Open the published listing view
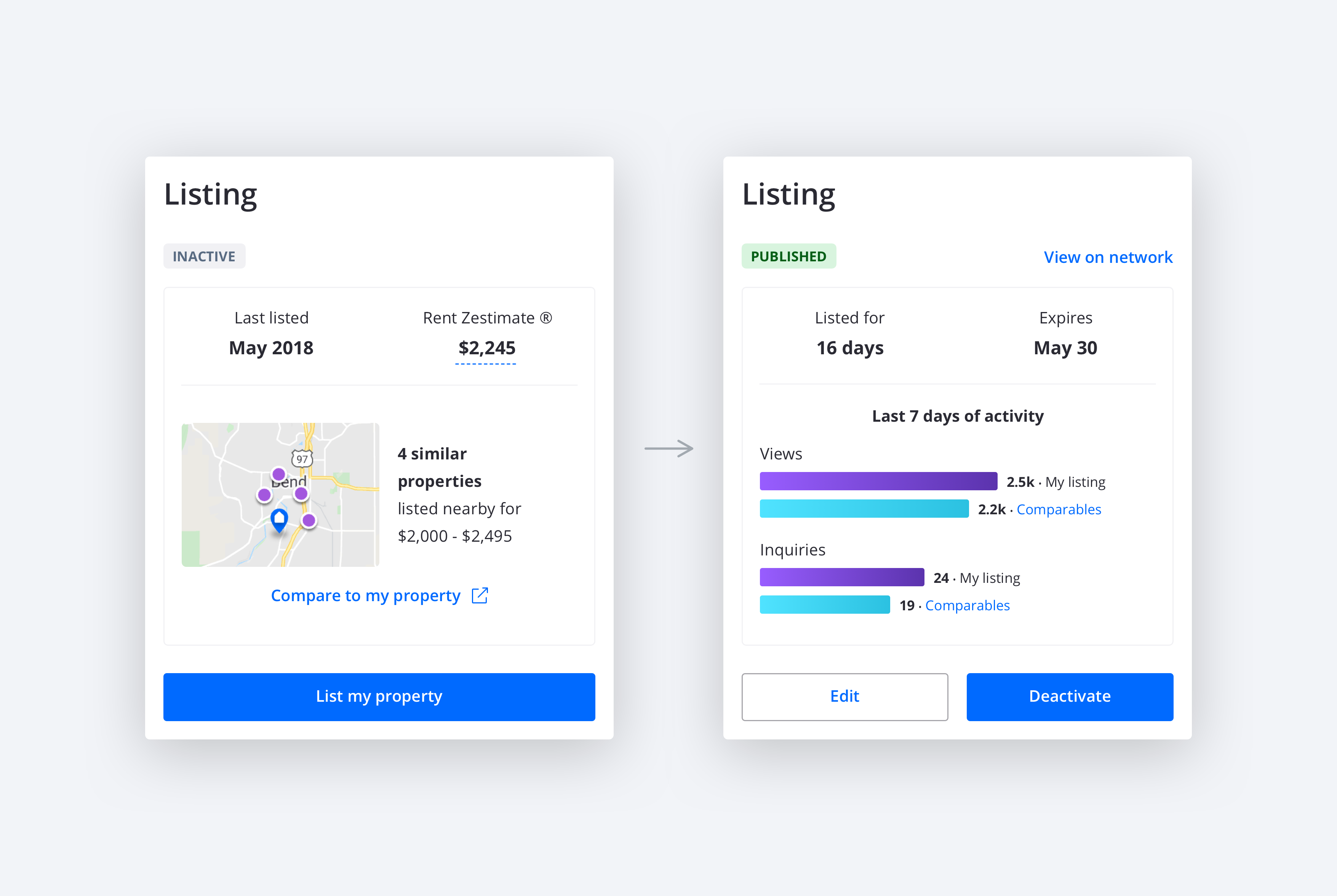Image resolution: width=1337 pixels, height=896 pixels. click(1107, 258)
